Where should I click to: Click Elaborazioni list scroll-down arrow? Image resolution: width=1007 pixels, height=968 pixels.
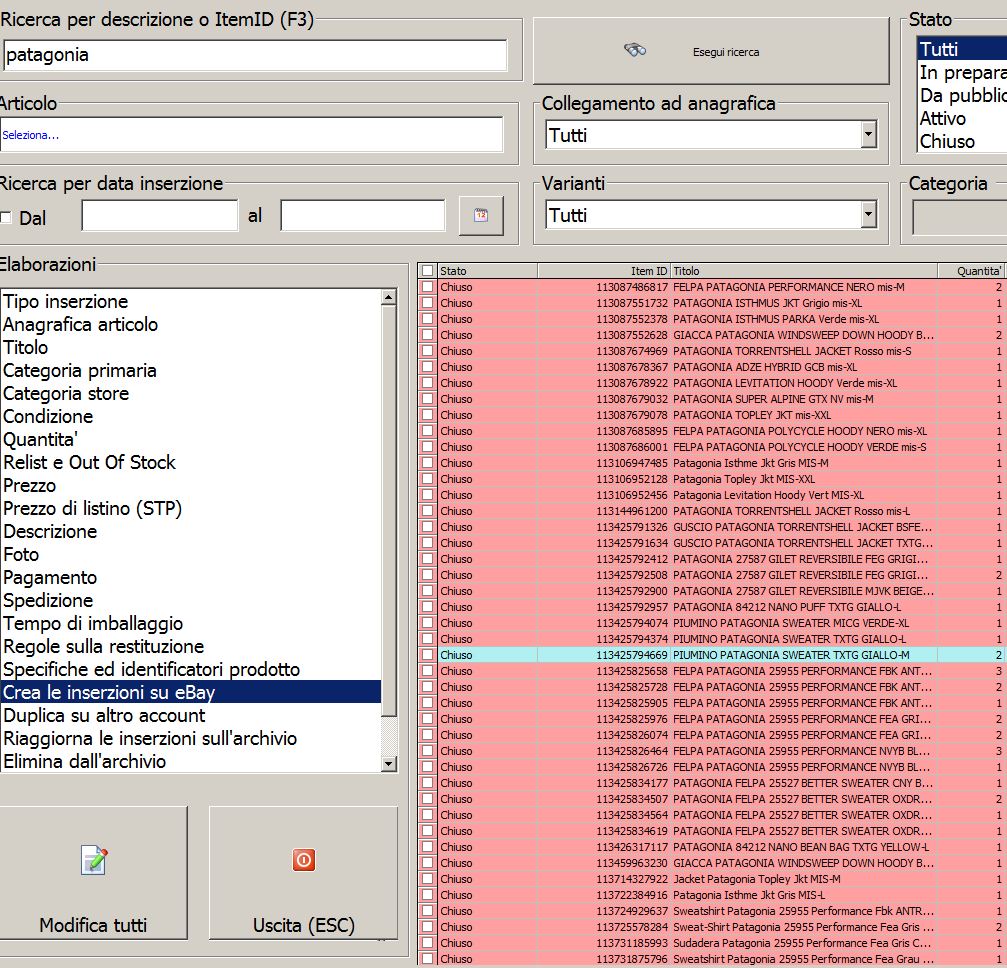pyautogui.click(x=389, y=764)
